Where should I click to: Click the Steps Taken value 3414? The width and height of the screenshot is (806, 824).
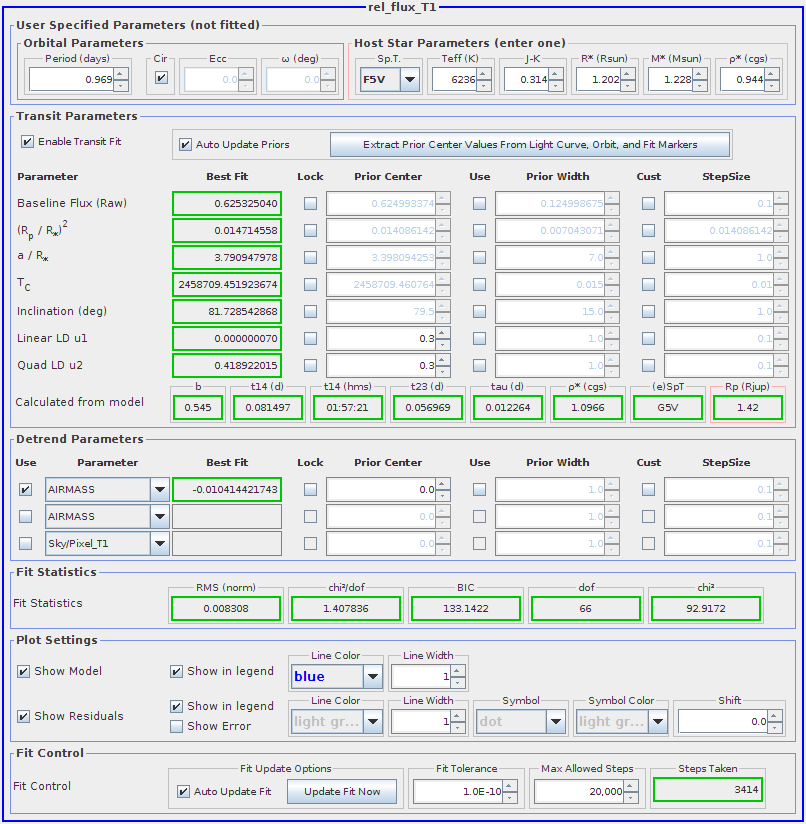pyautogui.click(x=708, y=789)
